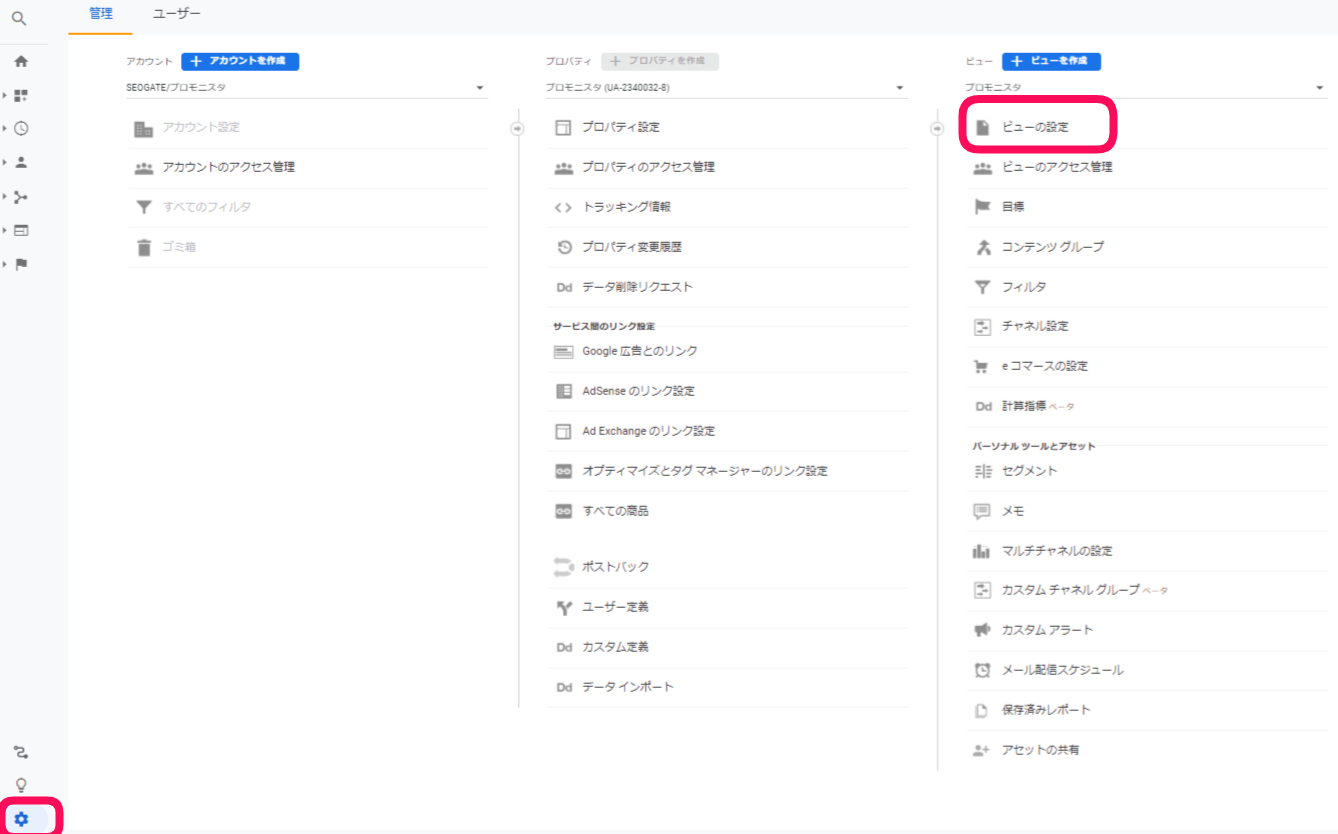Expand the Realtime sidebar section arrow
This screenshot has width=1338, height=834.
[5, 129]
